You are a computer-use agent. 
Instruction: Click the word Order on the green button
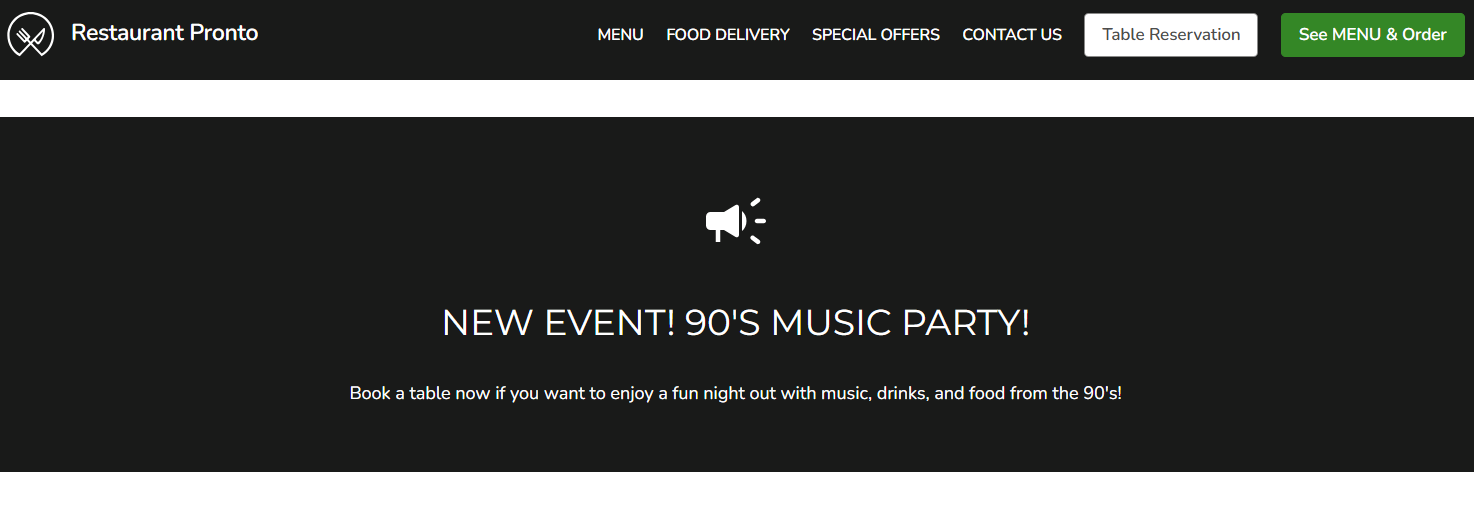pyautogui.click(x=1424, y=35)
